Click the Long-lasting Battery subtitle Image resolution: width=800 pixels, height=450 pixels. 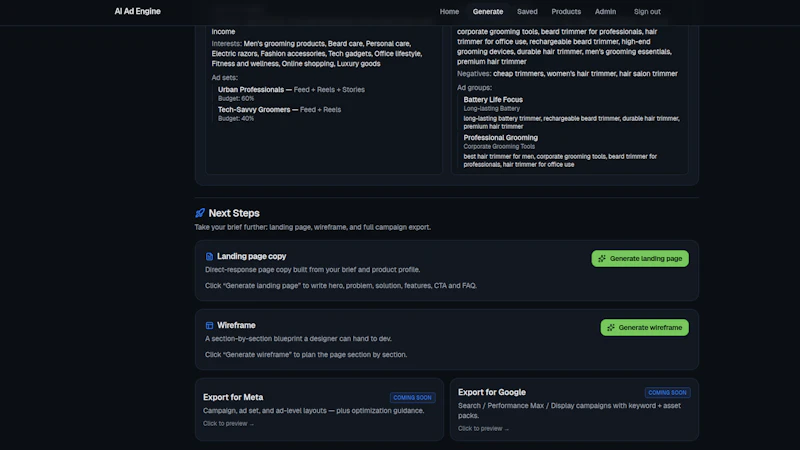[491, 108]
